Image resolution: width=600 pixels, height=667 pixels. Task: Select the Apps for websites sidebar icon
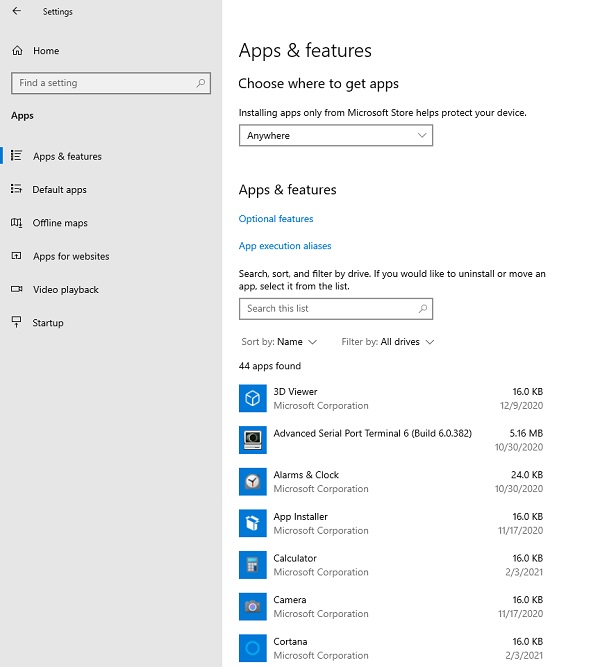point(16,256)
